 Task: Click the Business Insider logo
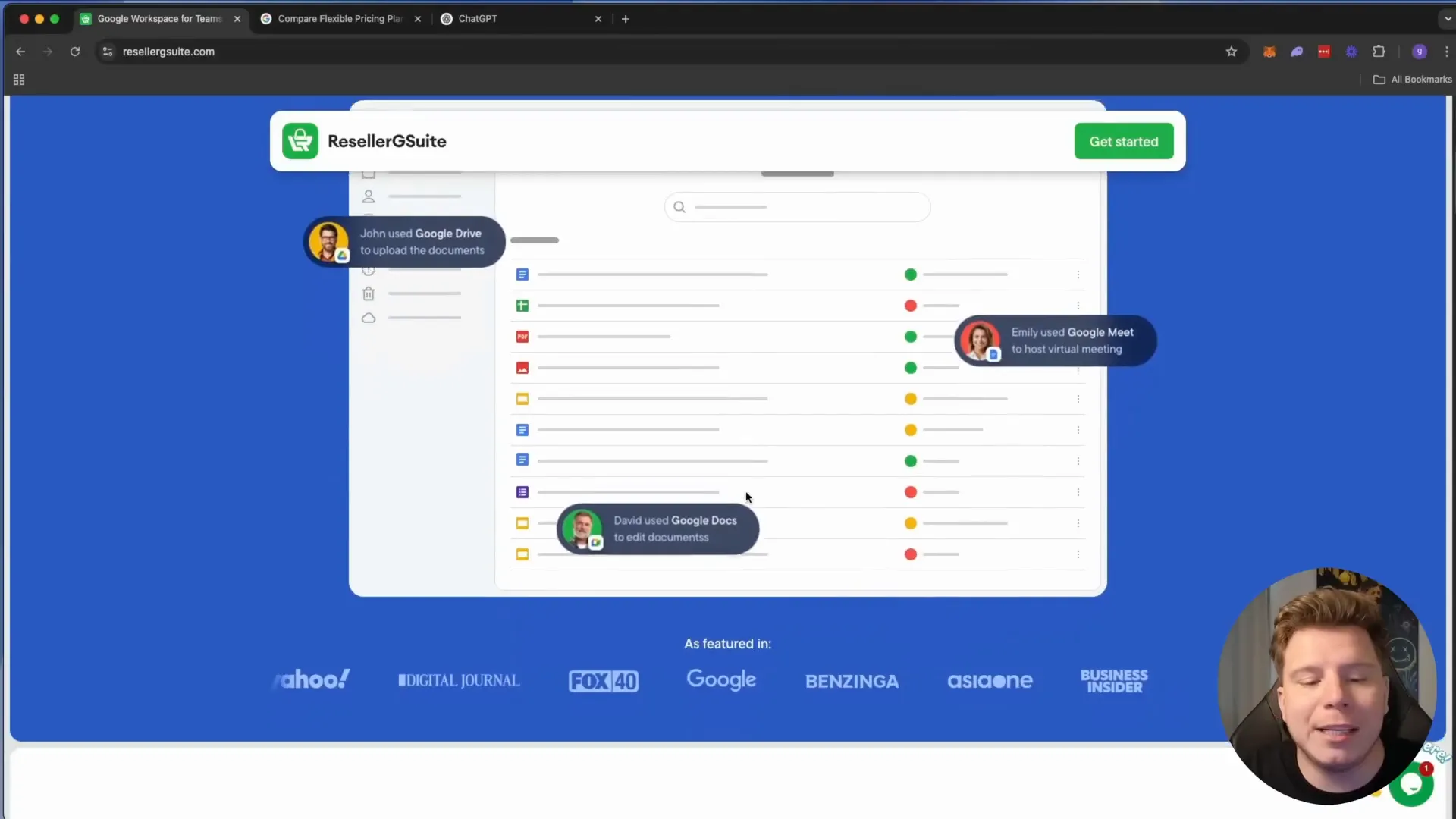(1114, 681)
